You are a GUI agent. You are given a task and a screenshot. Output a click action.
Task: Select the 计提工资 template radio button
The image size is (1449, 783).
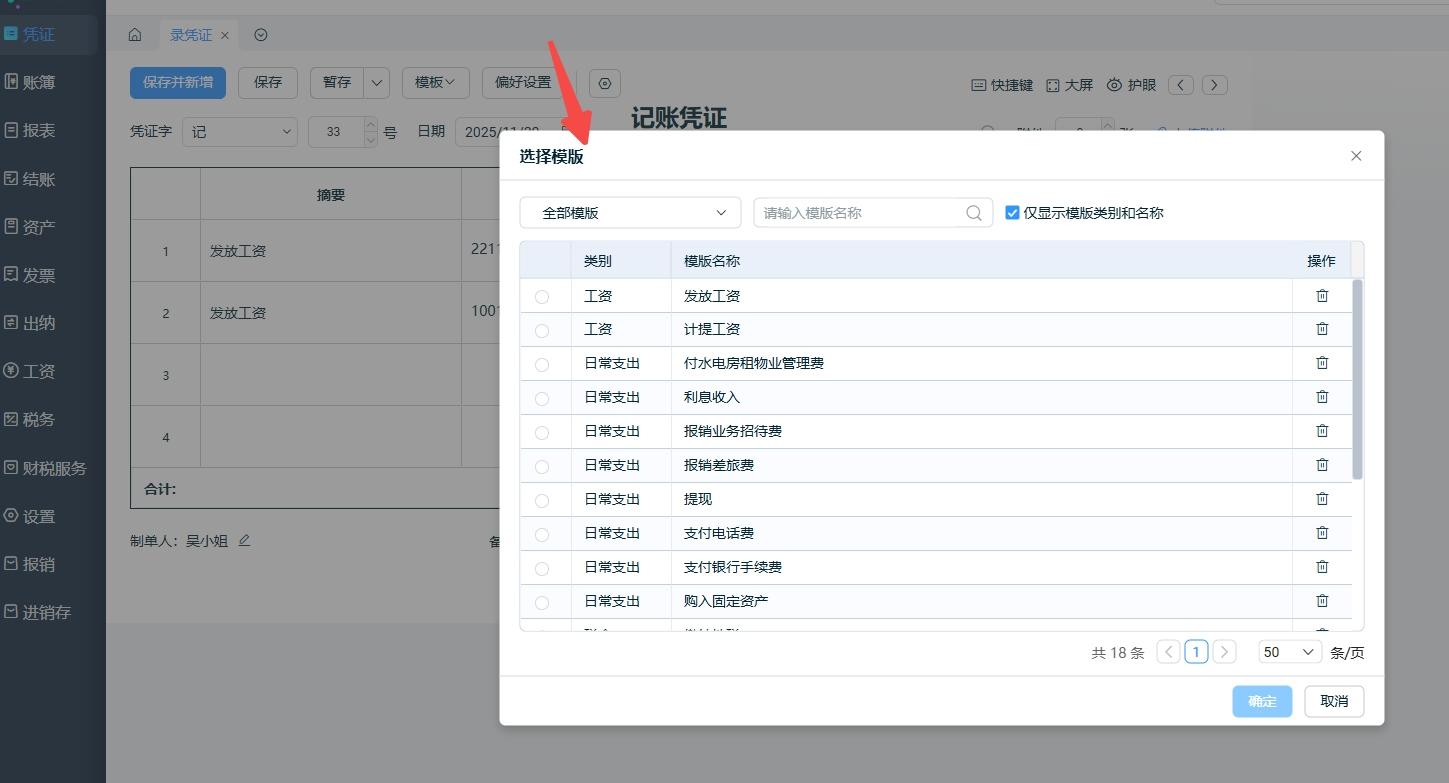[542, 330]
